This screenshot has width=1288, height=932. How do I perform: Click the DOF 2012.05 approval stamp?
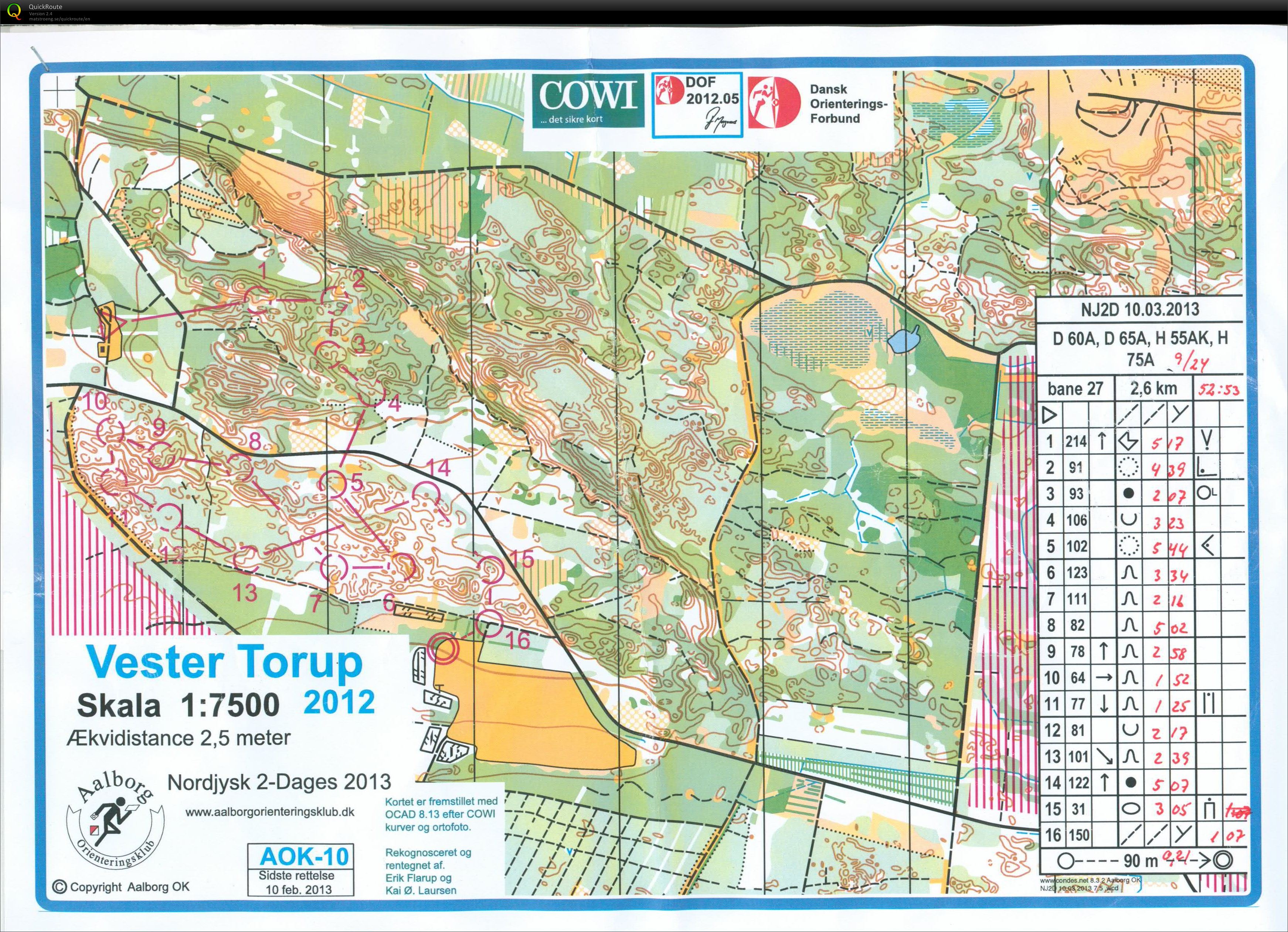[697, 105]
